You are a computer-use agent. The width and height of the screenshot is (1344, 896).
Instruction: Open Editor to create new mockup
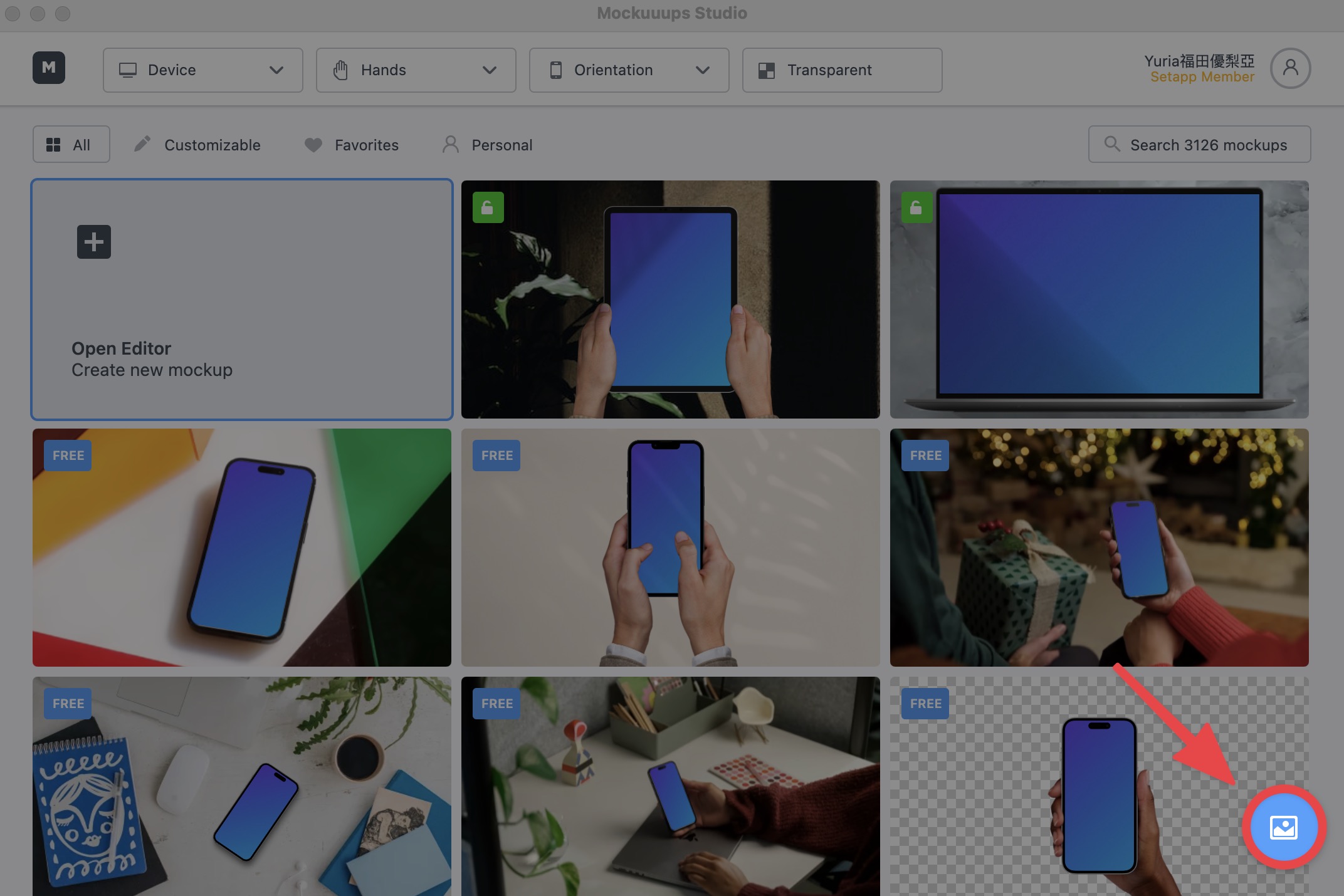coord(242,300)
